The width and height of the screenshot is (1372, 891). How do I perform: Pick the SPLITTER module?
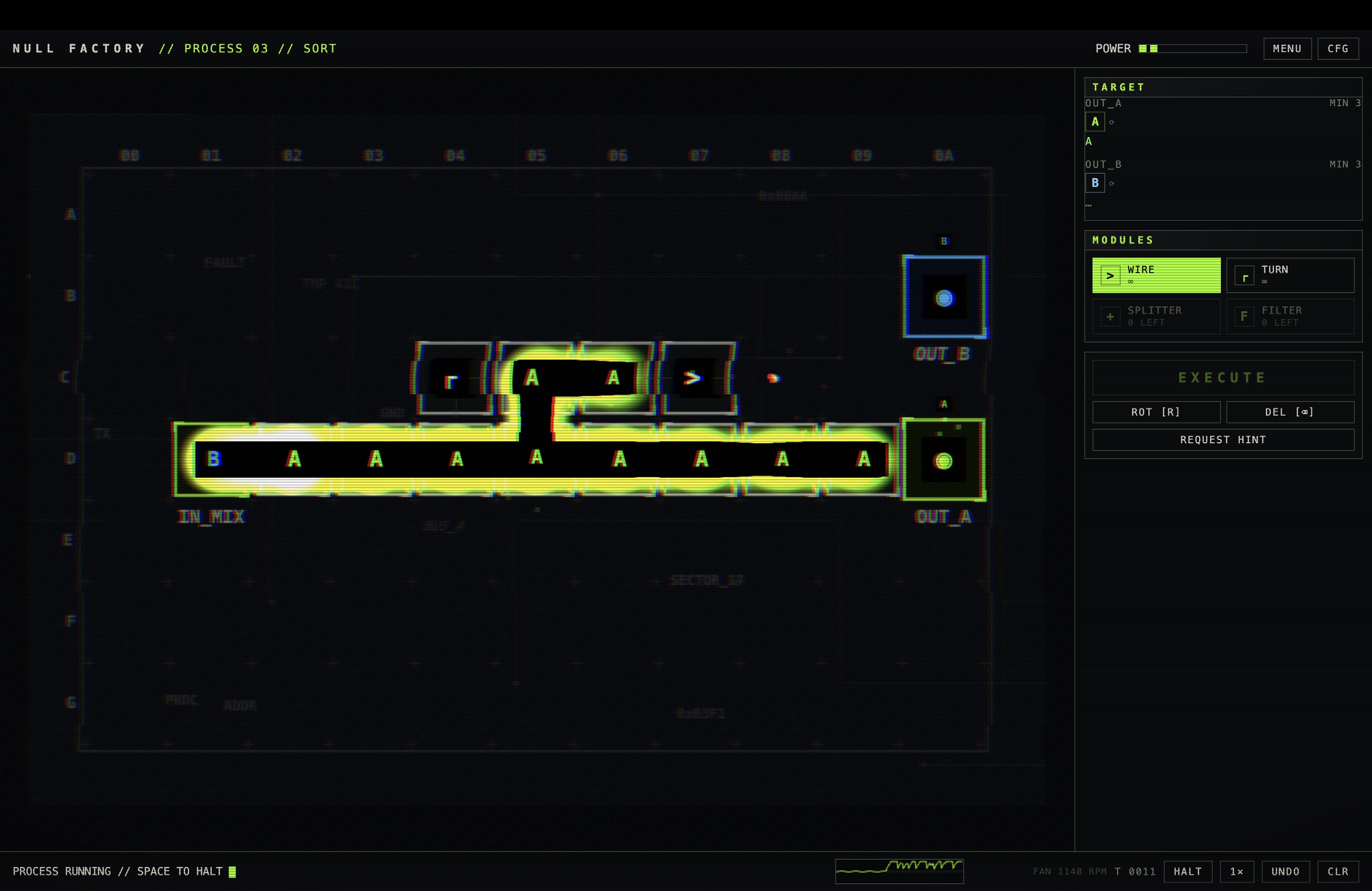1156,316
